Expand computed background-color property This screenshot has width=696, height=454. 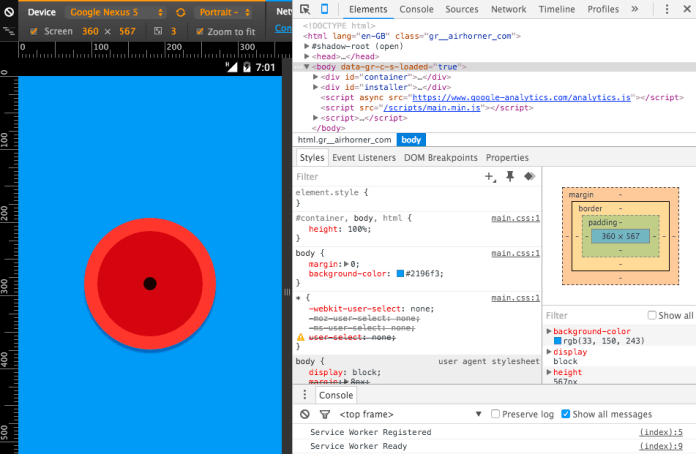click(x=549, y=331)
